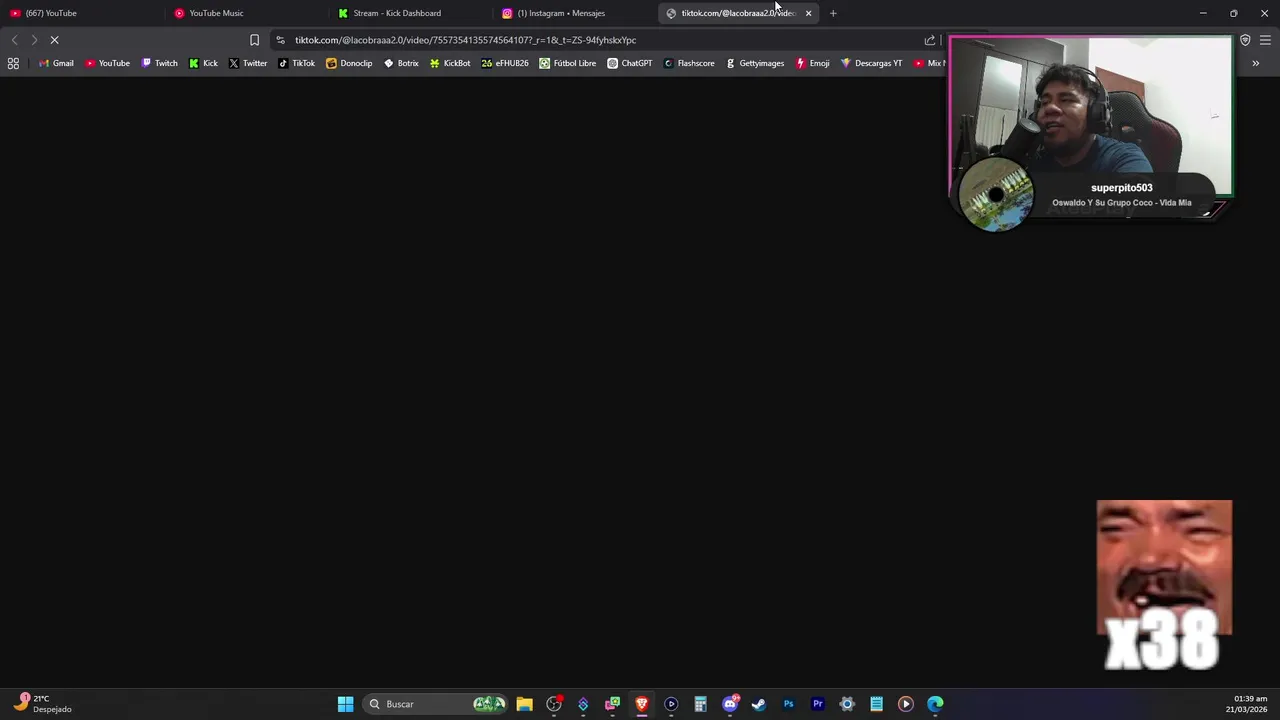Close the TikTok browser tab
Viewport: 1280px width, 720px height.
(x=808, y=13)
